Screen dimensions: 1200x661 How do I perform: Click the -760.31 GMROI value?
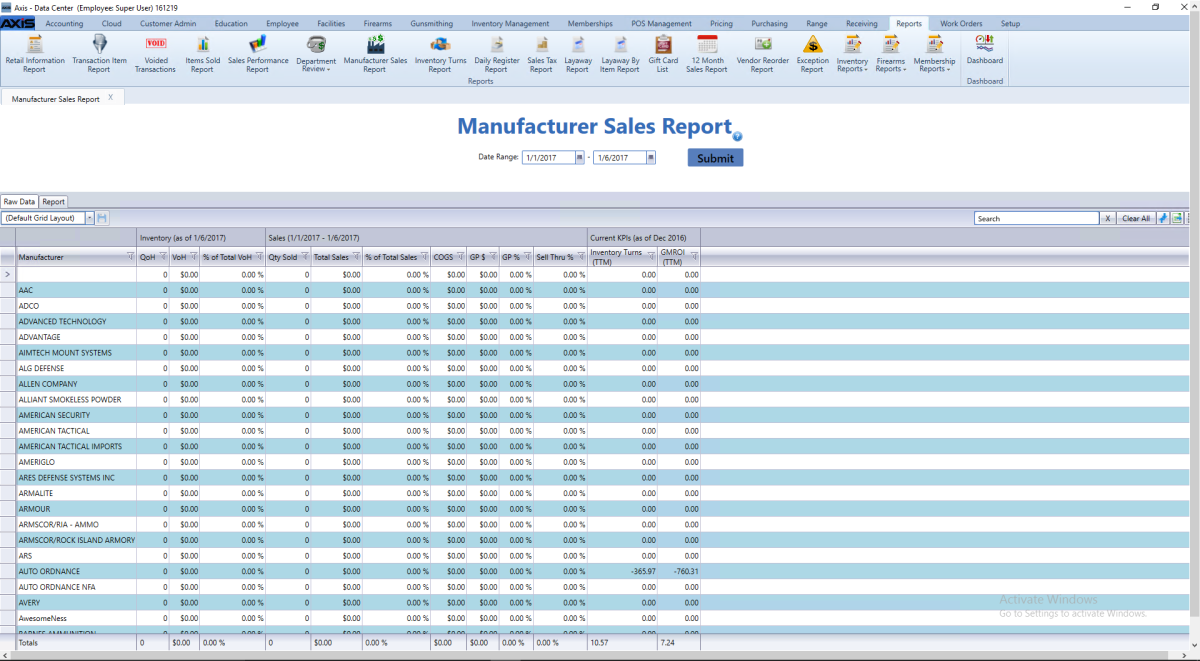(x=685, y=571)
